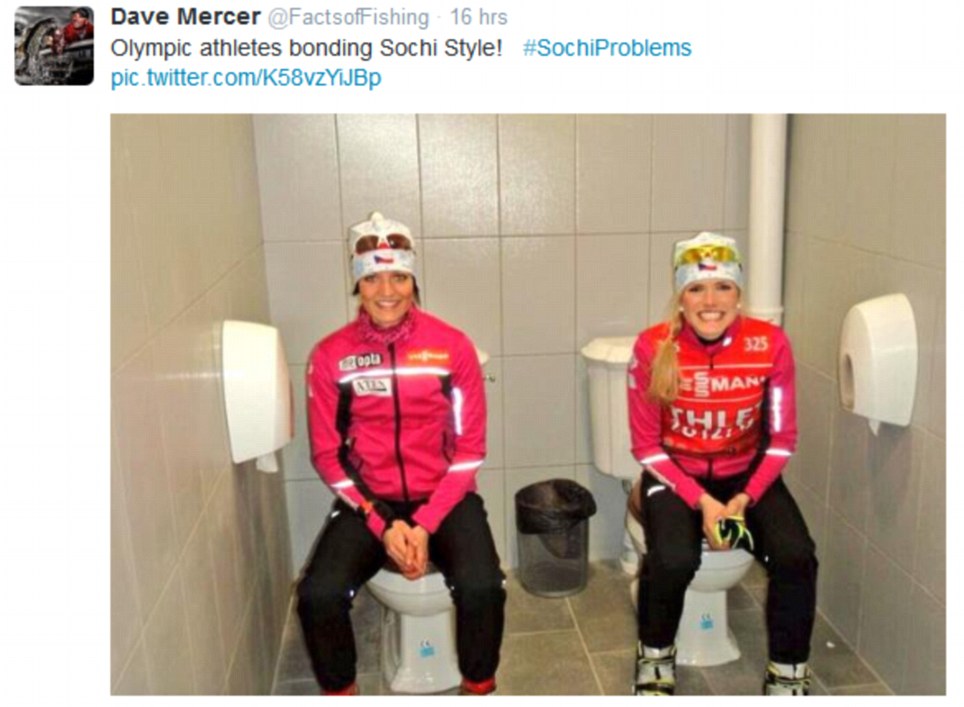Click the Dave Mercer display name
This screenshot has width=964, height=707.
tap(185, 17)
